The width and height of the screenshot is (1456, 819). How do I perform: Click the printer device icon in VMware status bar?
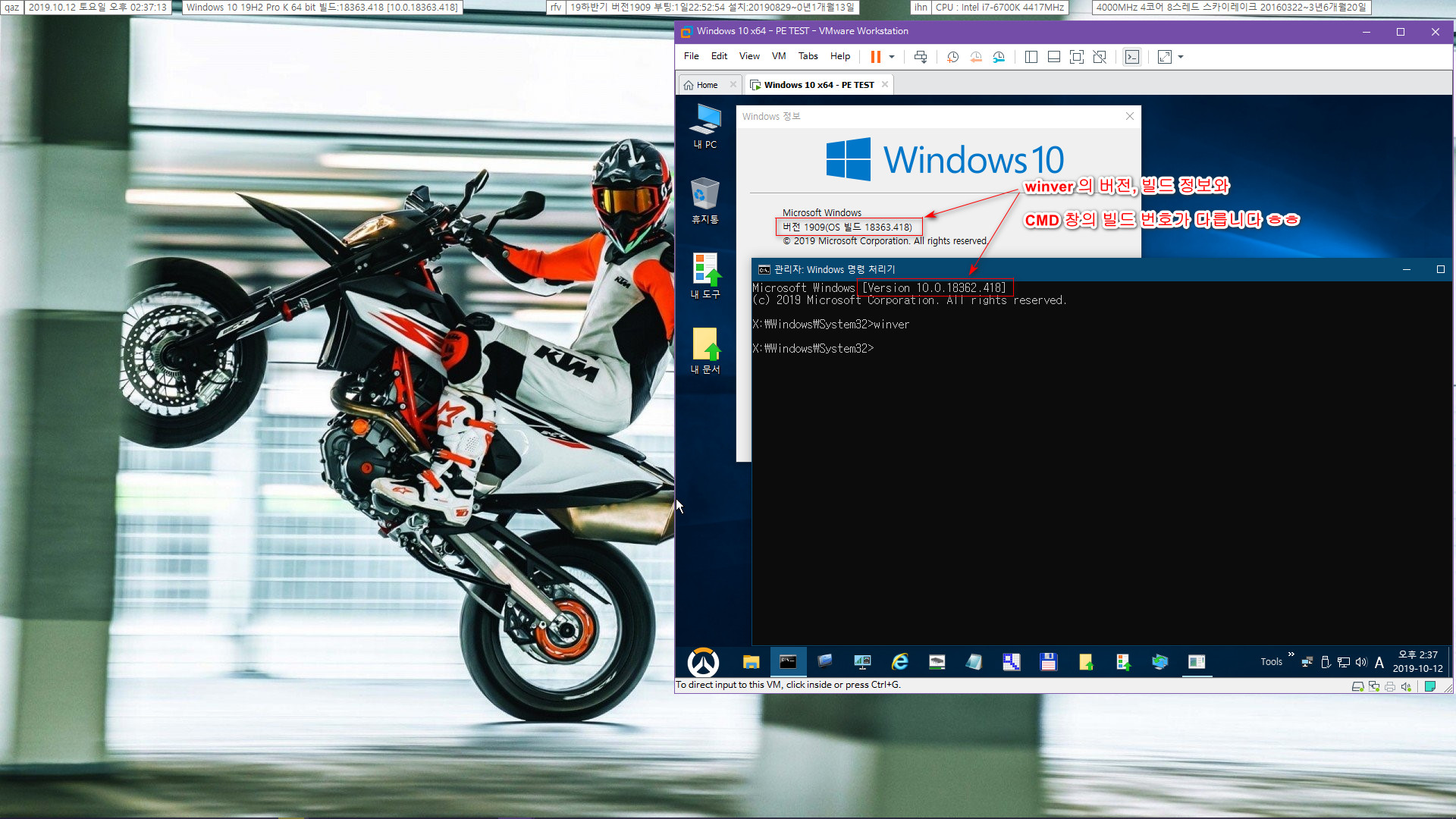pyautogui.click(x=1389, y=686)
